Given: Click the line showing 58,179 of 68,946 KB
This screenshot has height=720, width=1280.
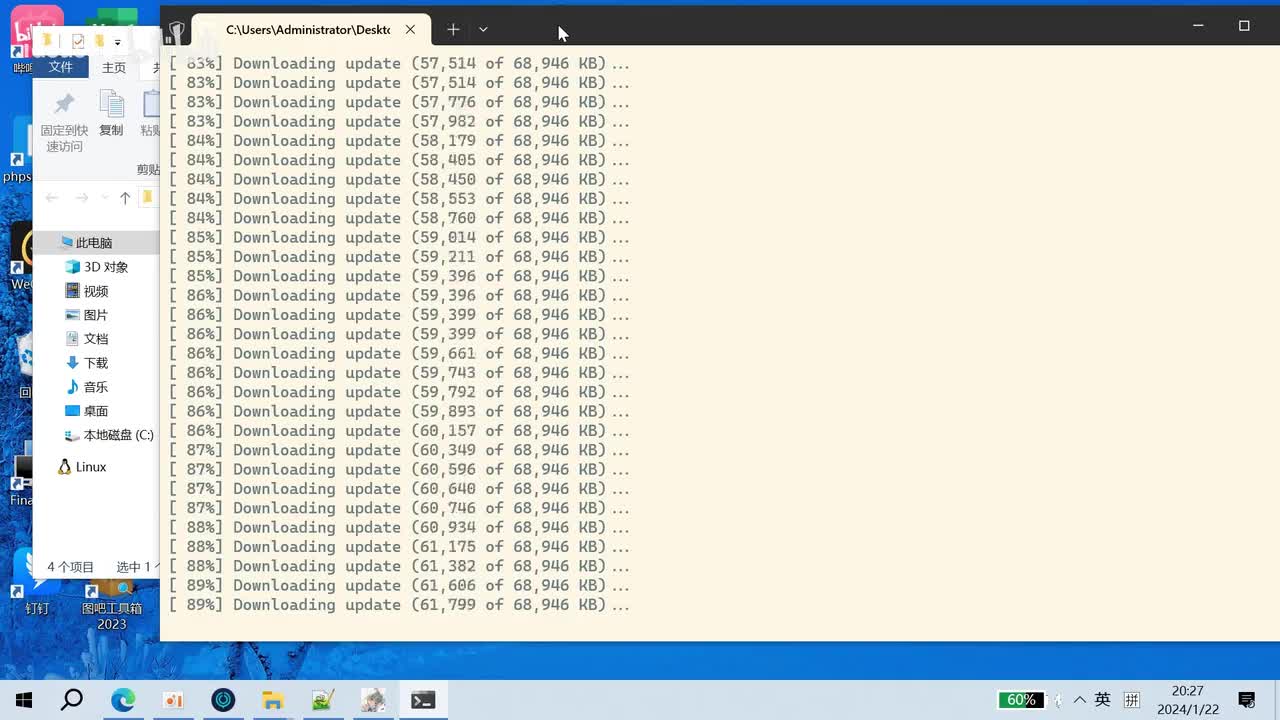Looking at the screenshot, I should 400,141.
